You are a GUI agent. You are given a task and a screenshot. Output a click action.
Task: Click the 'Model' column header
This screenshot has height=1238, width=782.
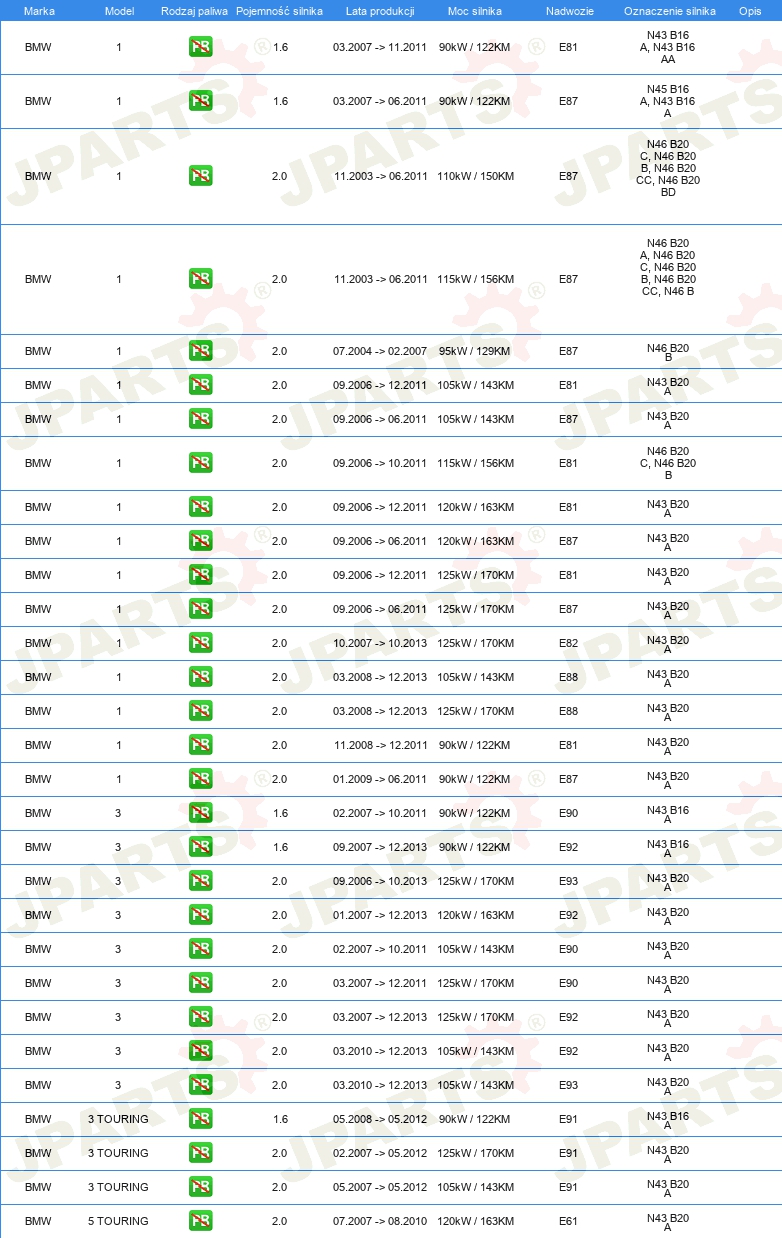pyautogui.click(x=119, y=10)
